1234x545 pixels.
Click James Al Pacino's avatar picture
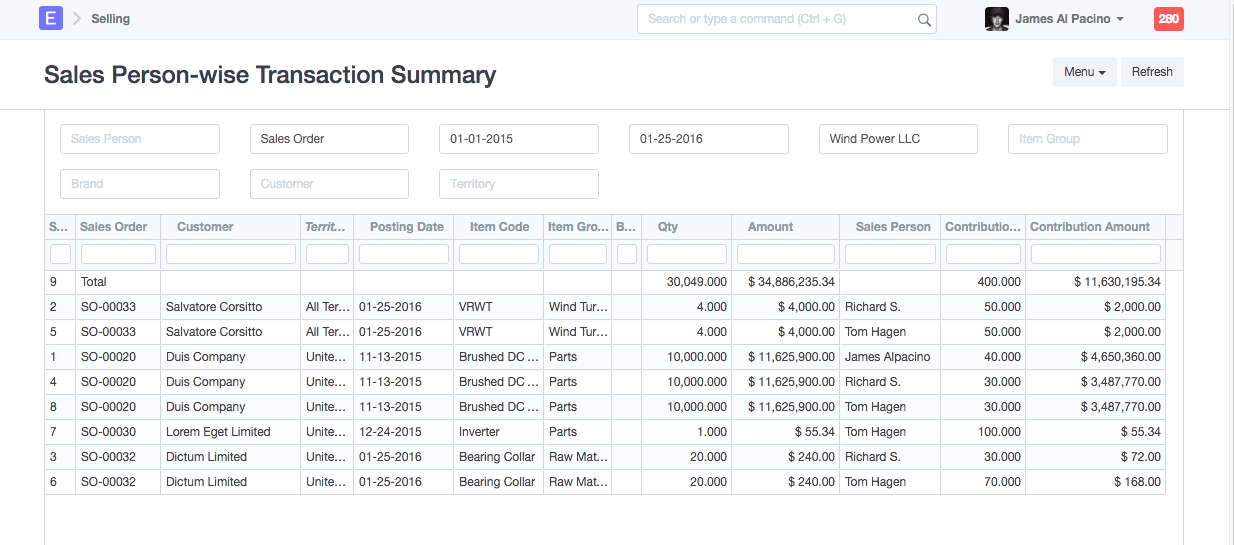point(996,19)
